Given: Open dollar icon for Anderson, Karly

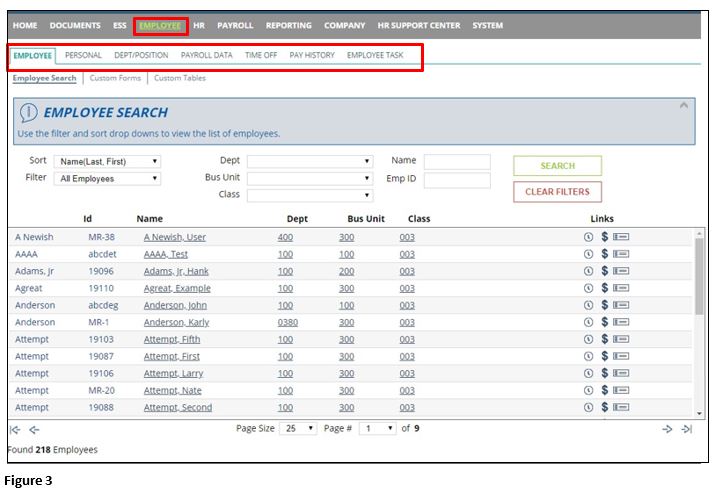Looking at the screenshot, I should pos(605,322).
